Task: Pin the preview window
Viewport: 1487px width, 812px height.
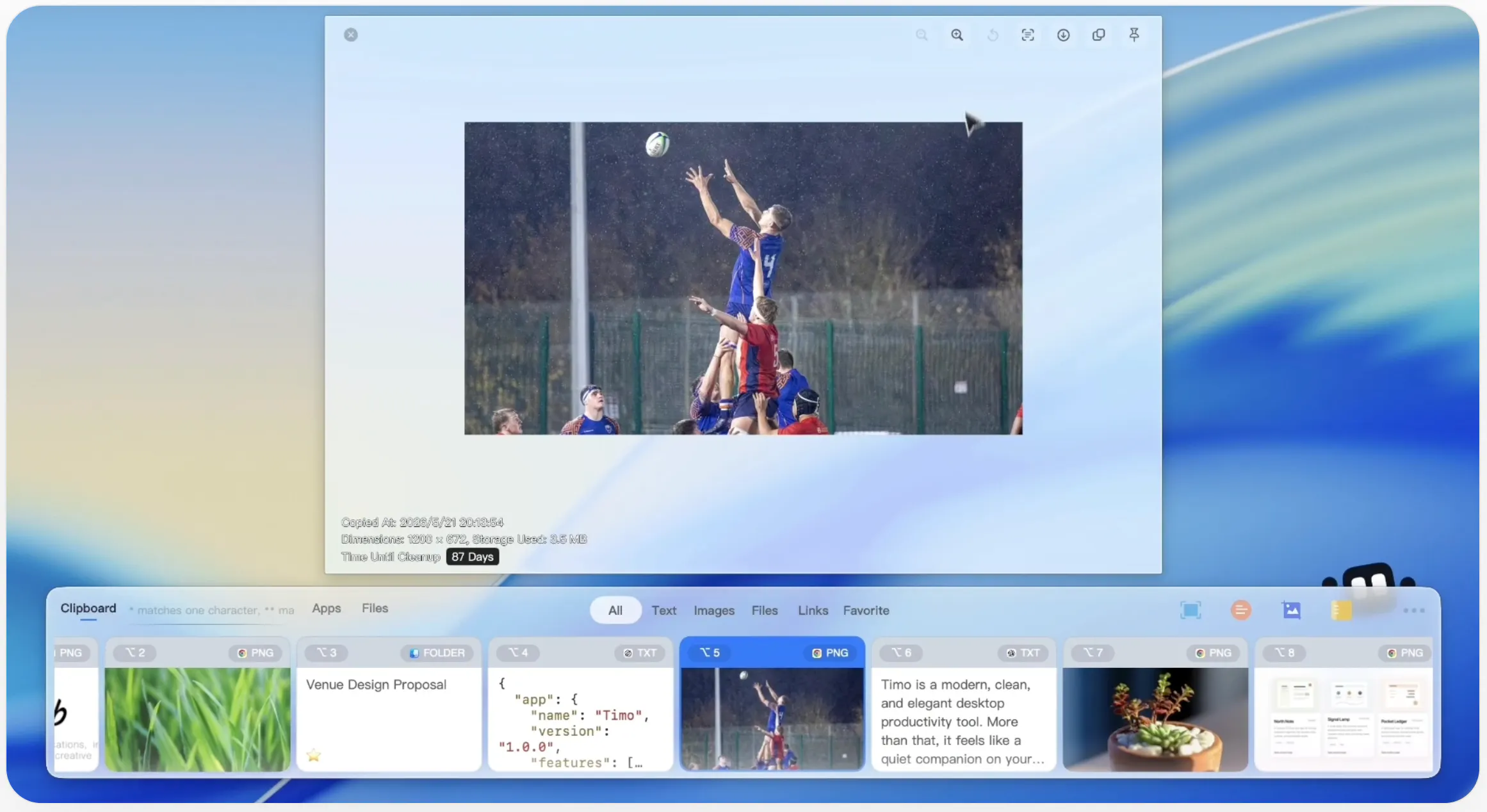Action: click(x=1134, y=35)
